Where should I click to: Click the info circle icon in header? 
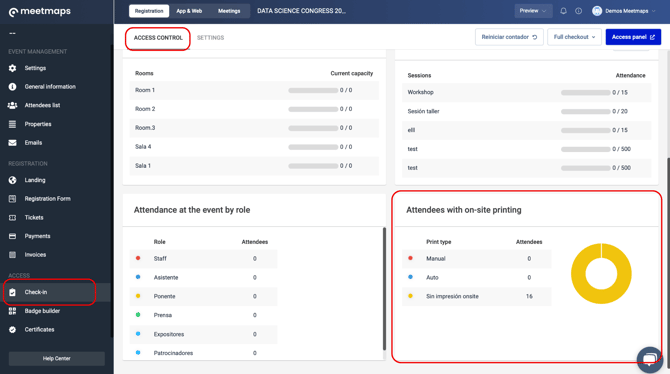pyautogui.click(x=578, y=11)
